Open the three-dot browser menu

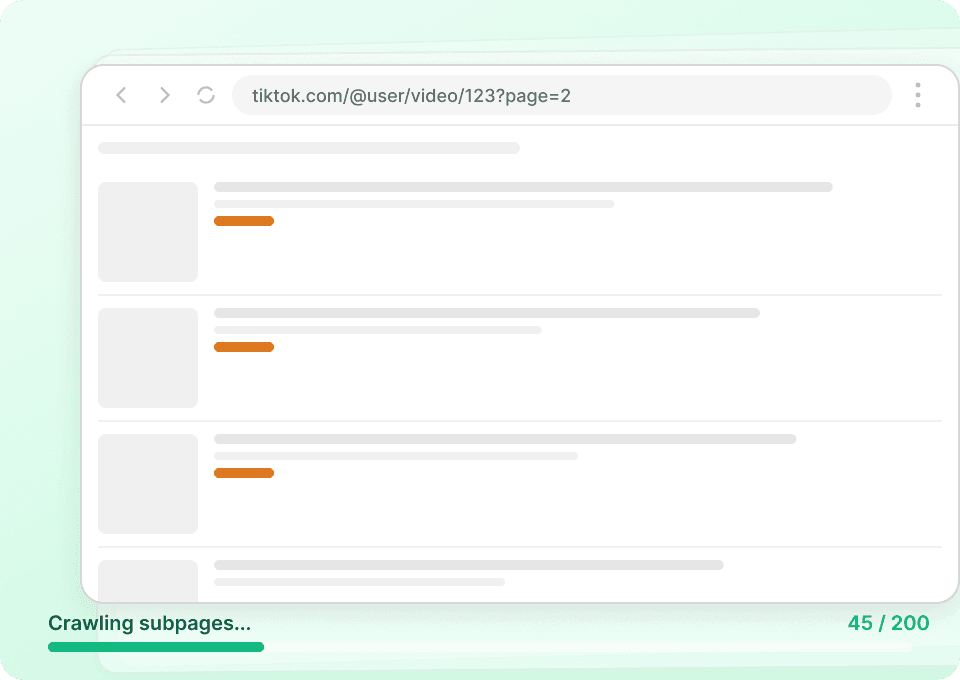coord(917,95)
